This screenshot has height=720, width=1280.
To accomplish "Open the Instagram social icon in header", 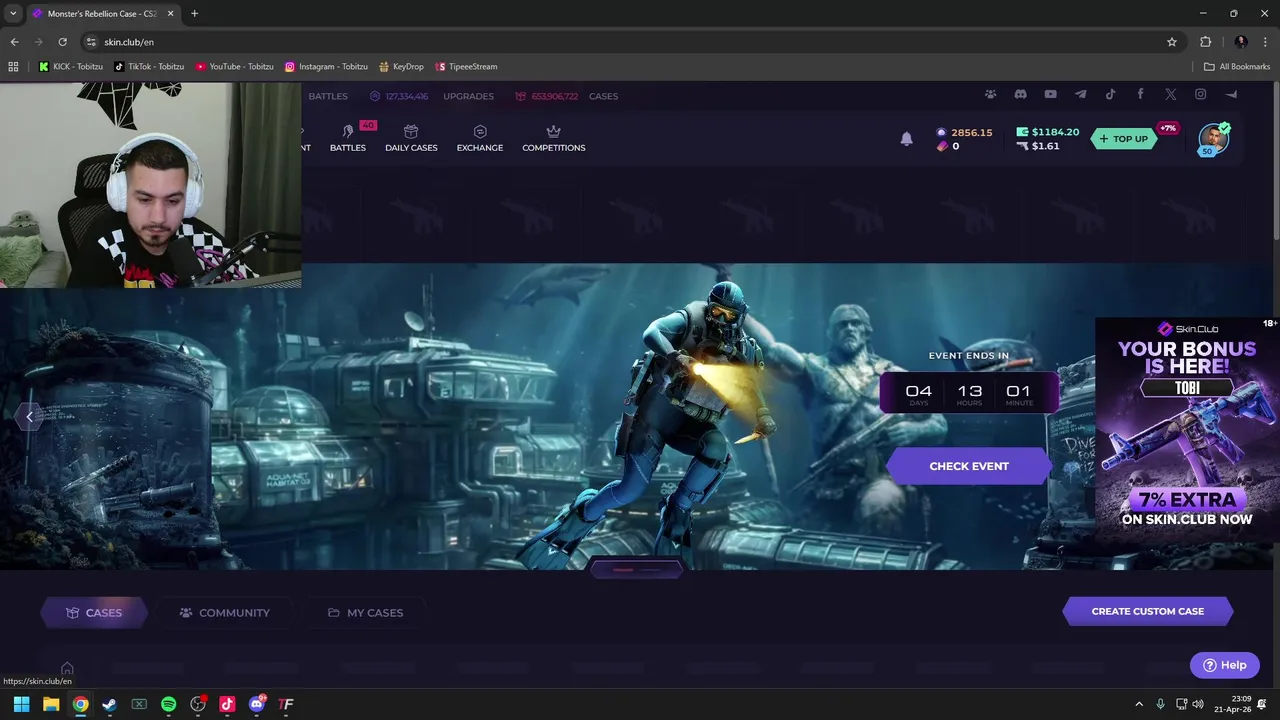I will 1200,94.
